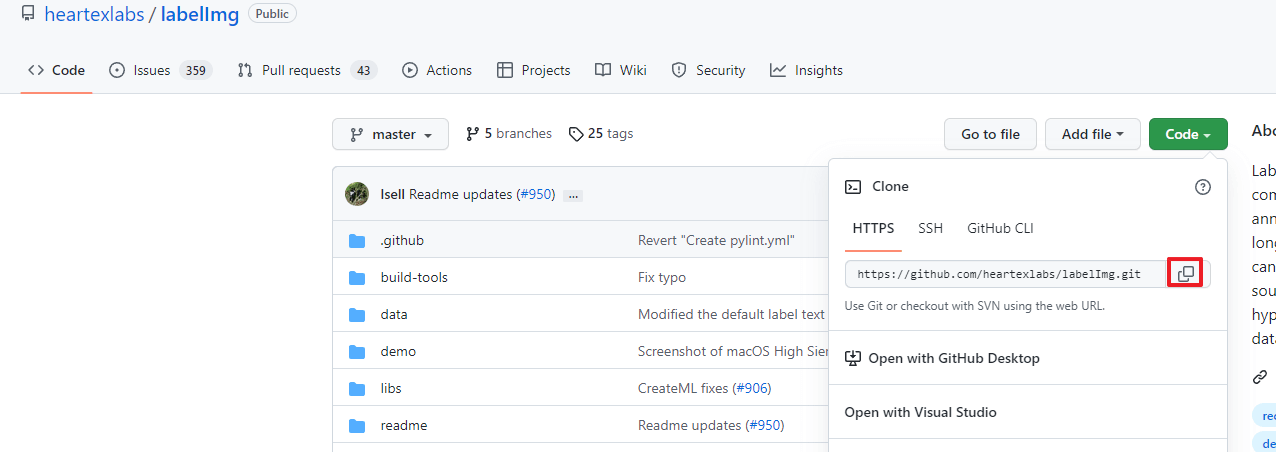Open the Security tab
Image resolution: width=1276 pixels, height=452 pixels.
click(708, 70)
